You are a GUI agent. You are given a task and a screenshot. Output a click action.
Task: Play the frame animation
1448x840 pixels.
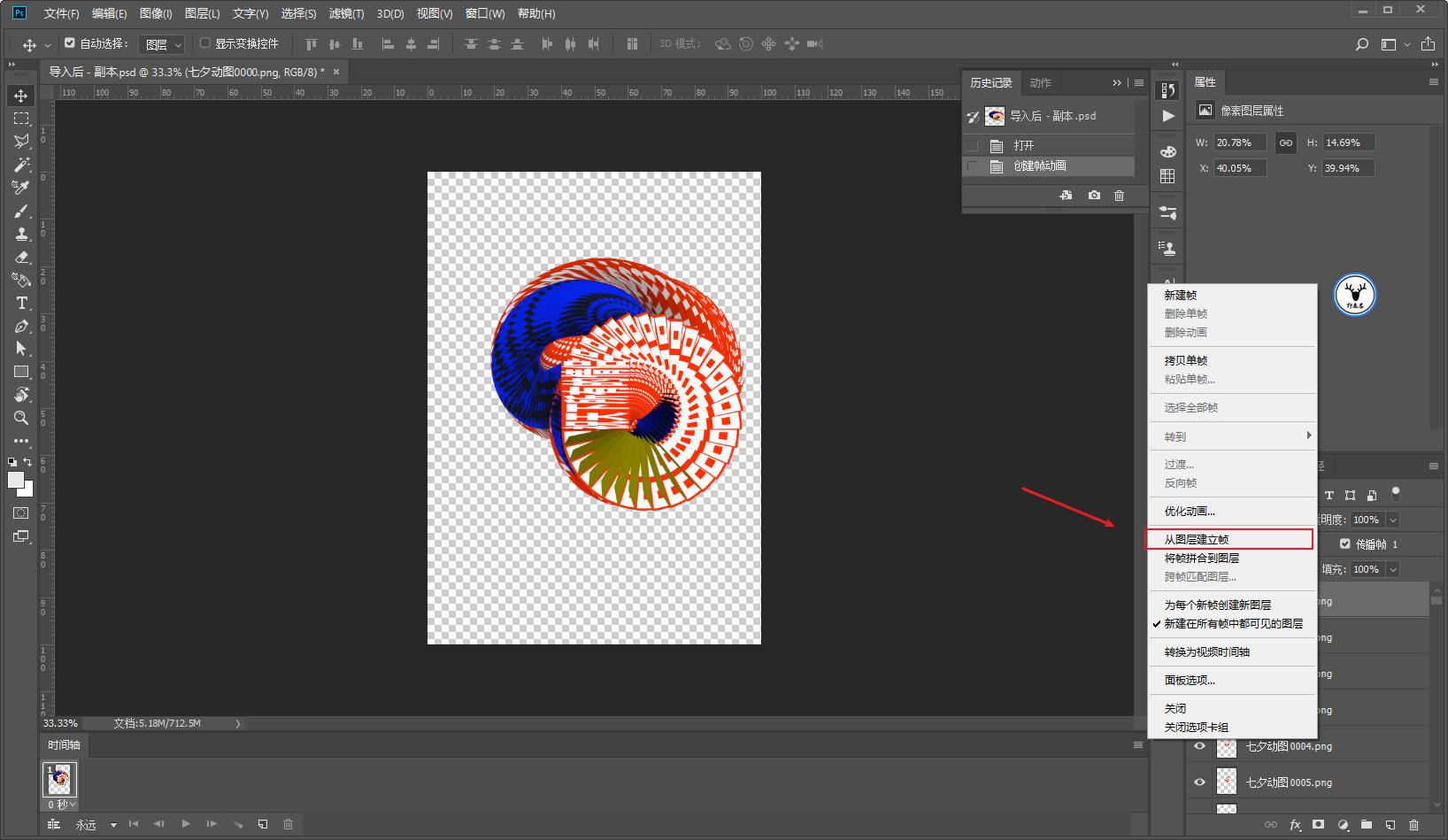point(186,824)
